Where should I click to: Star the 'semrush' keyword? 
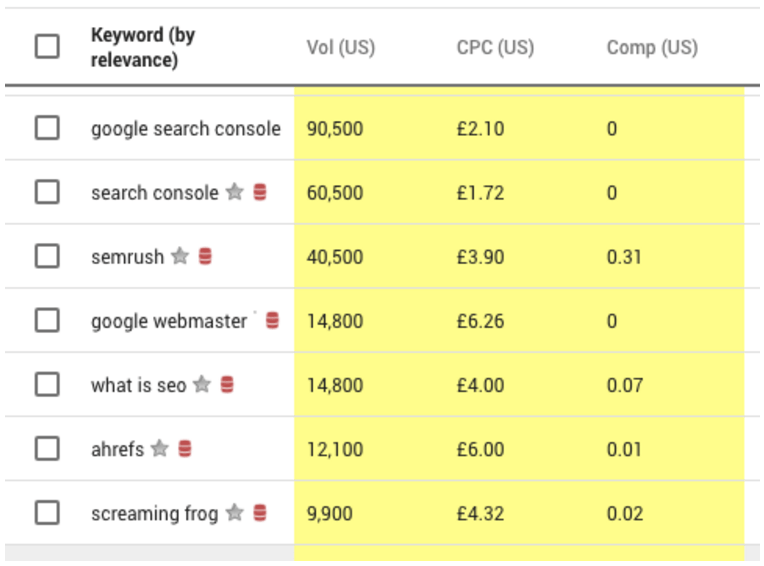[180, 257]
